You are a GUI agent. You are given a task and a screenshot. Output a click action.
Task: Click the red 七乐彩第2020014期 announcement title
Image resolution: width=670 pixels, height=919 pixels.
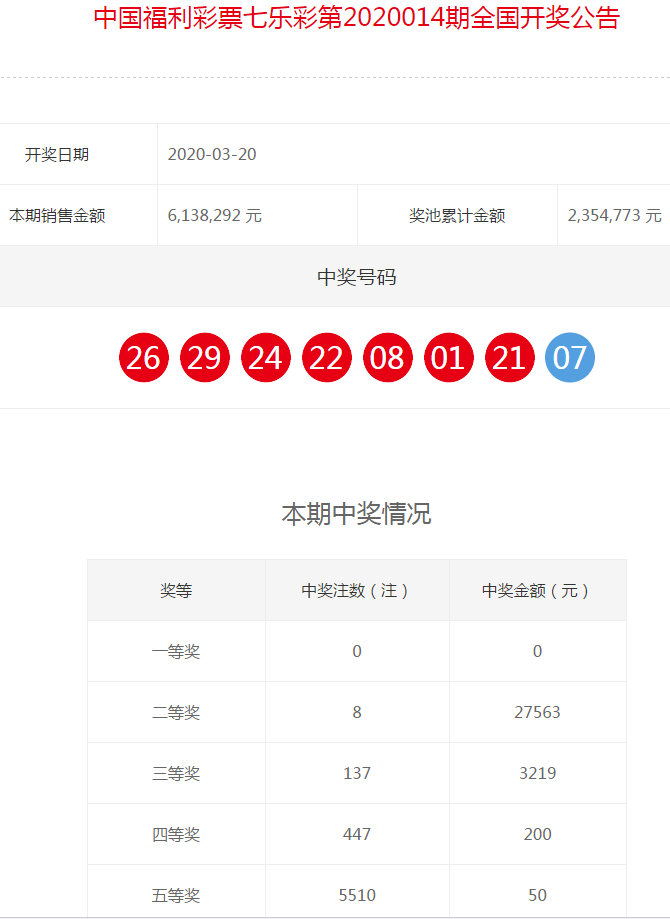pos(356,19)
